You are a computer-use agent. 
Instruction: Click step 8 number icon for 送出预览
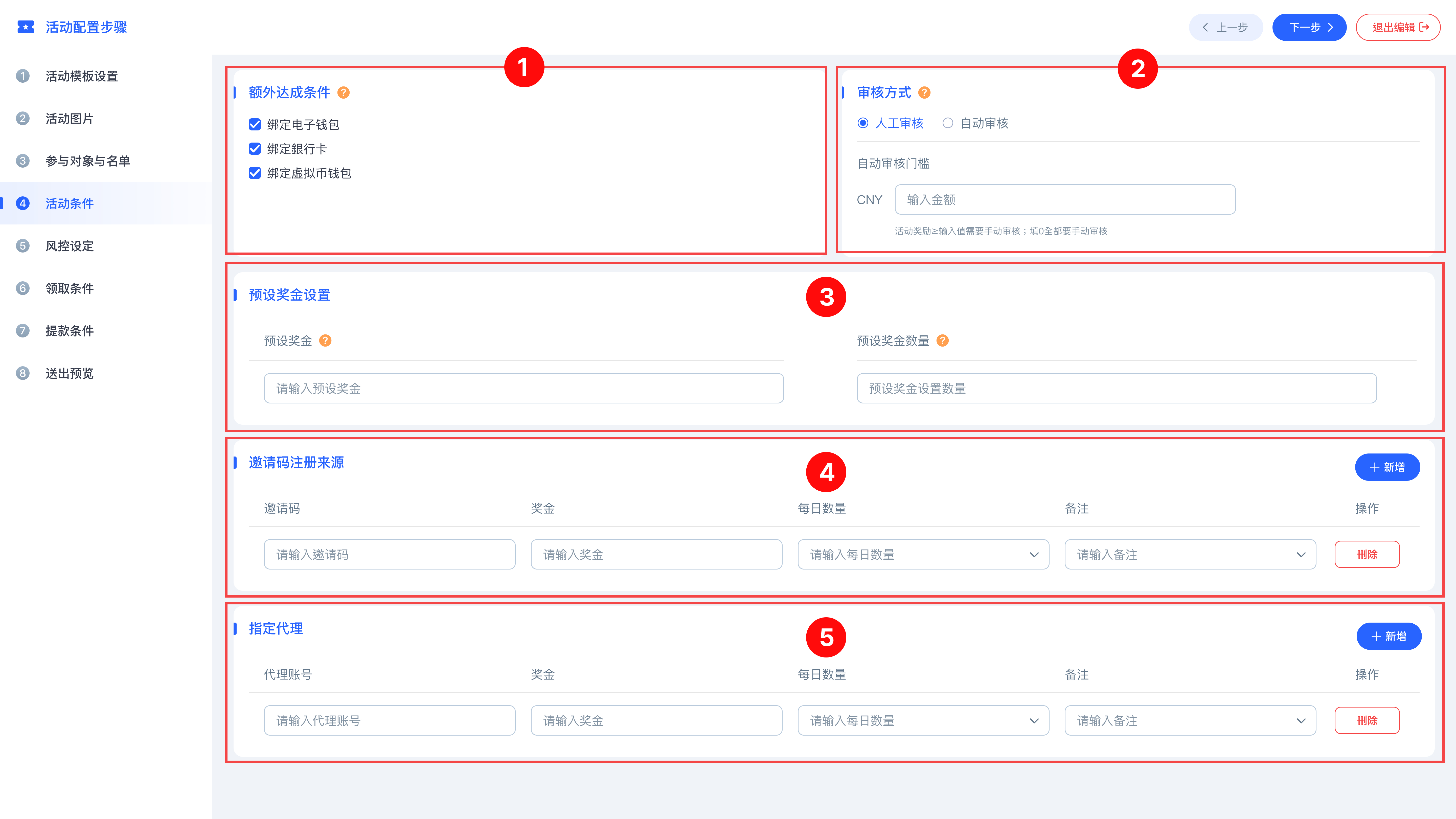[22, 373]
